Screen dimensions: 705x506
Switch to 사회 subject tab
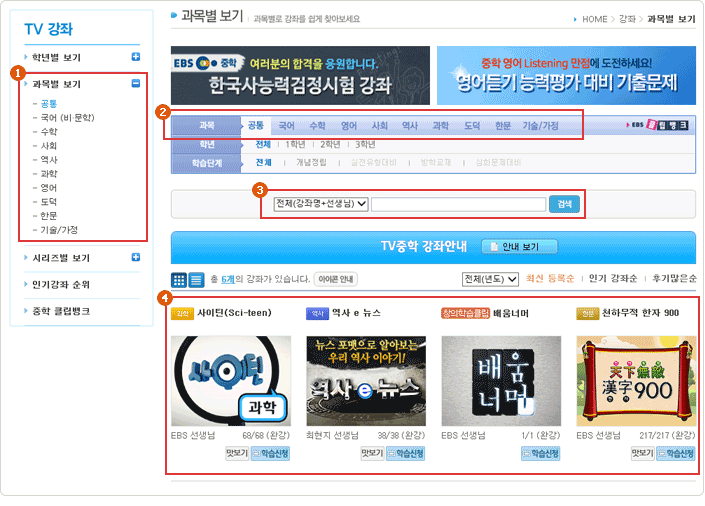pyautogui.click(x=379, y=125)
